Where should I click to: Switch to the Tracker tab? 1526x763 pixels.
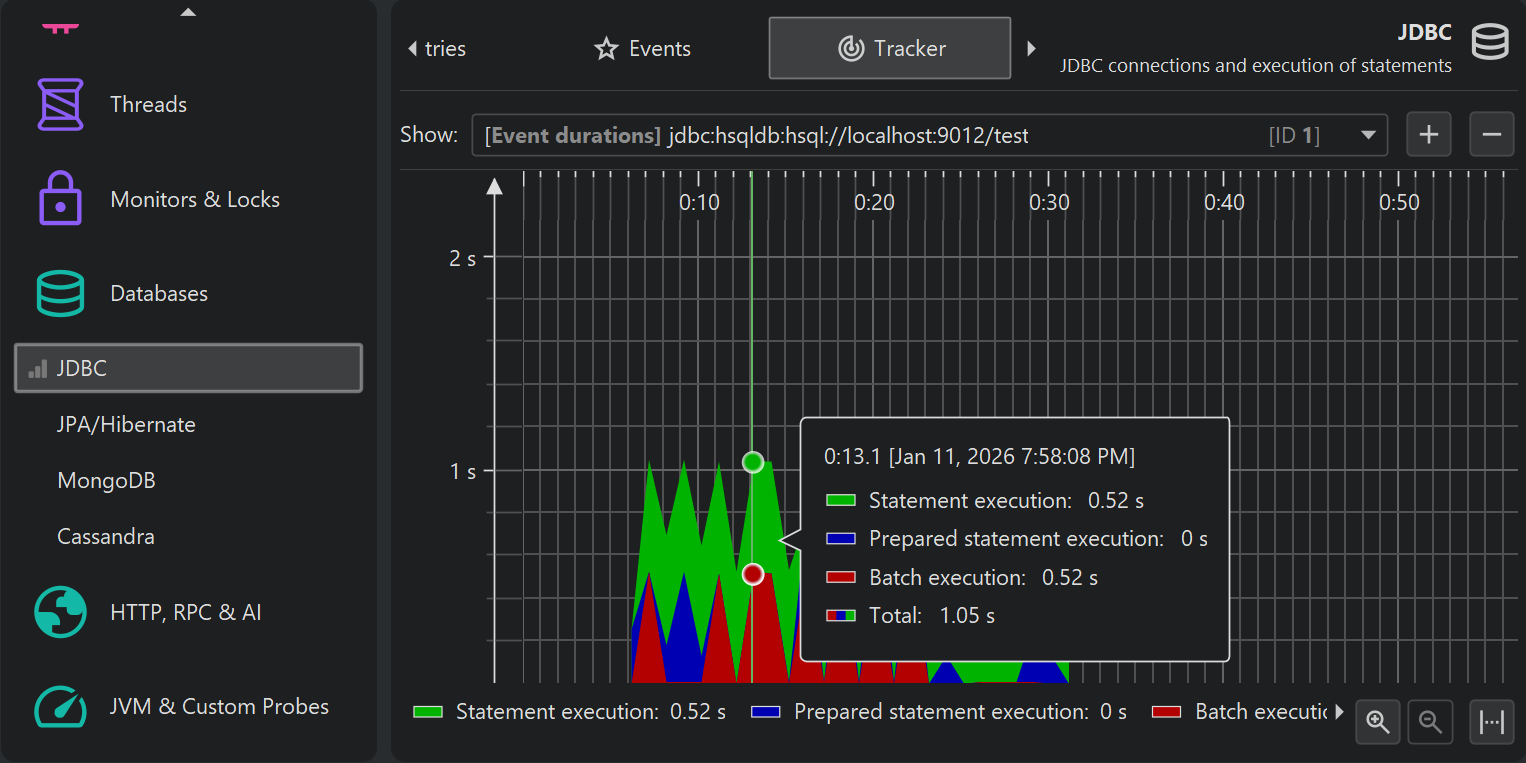[889, 48]
